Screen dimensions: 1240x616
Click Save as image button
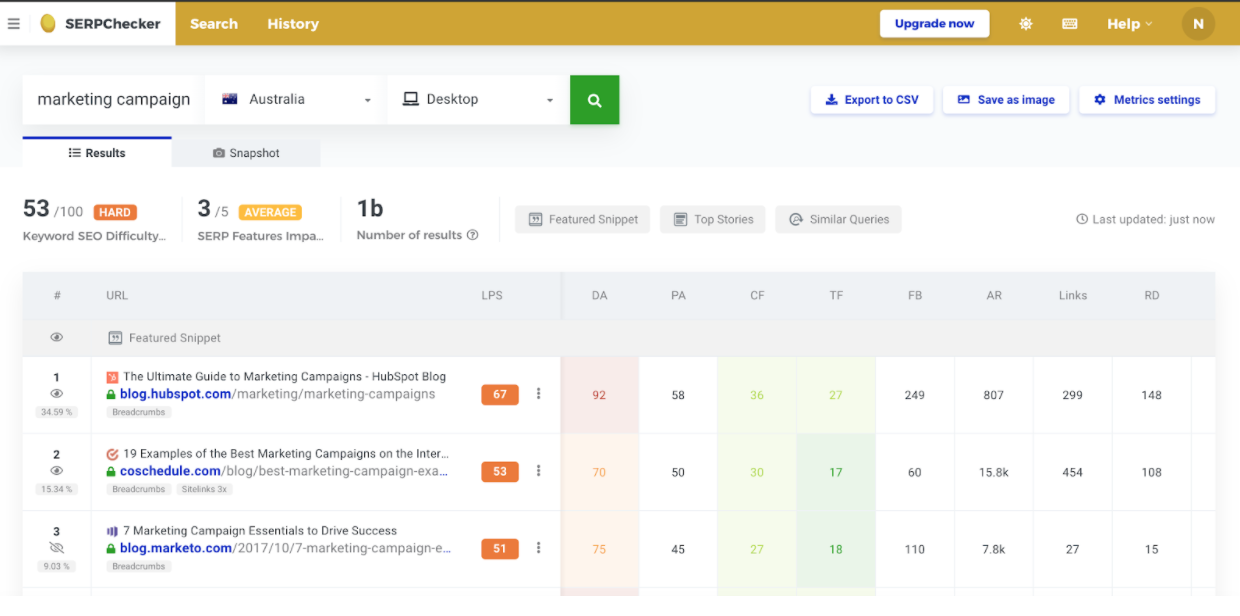pos(1006,100)
